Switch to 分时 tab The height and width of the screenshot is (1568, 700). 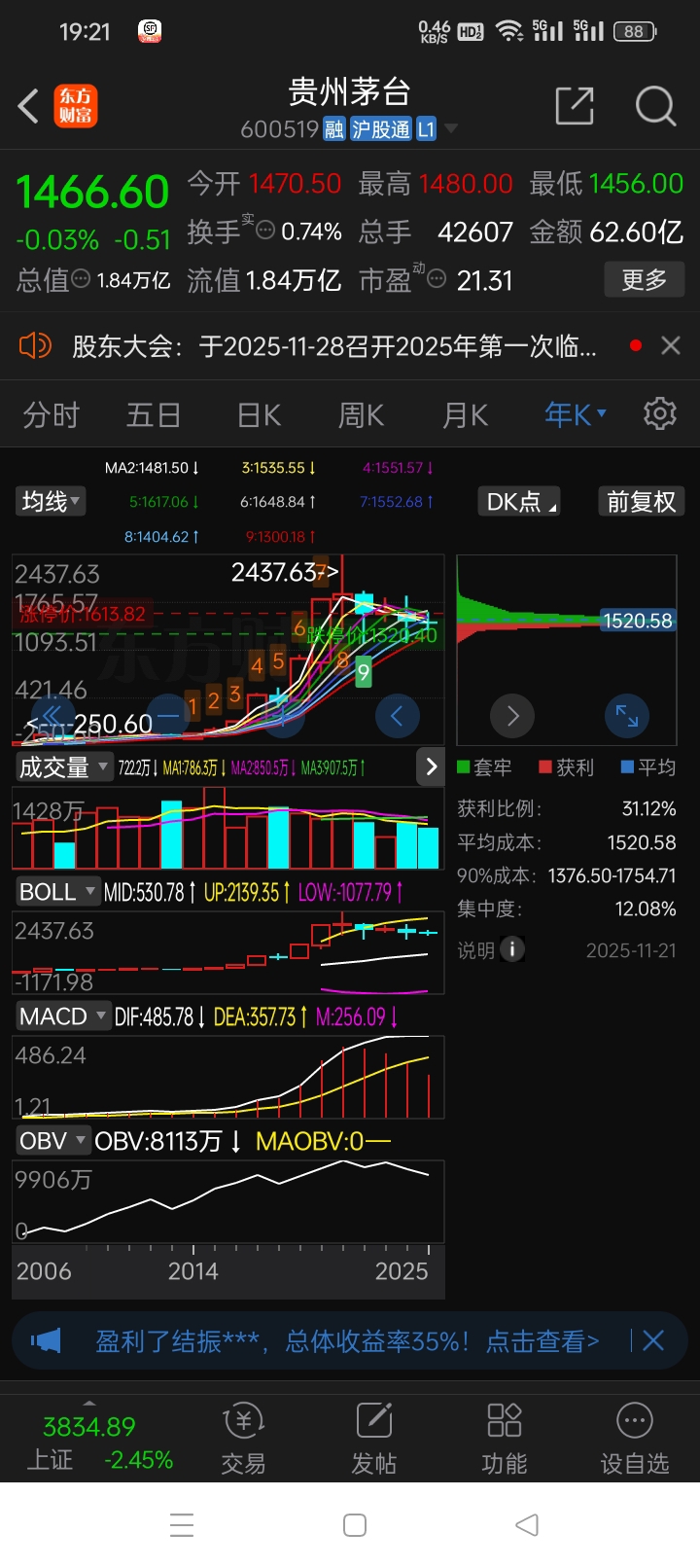[52, 415]
